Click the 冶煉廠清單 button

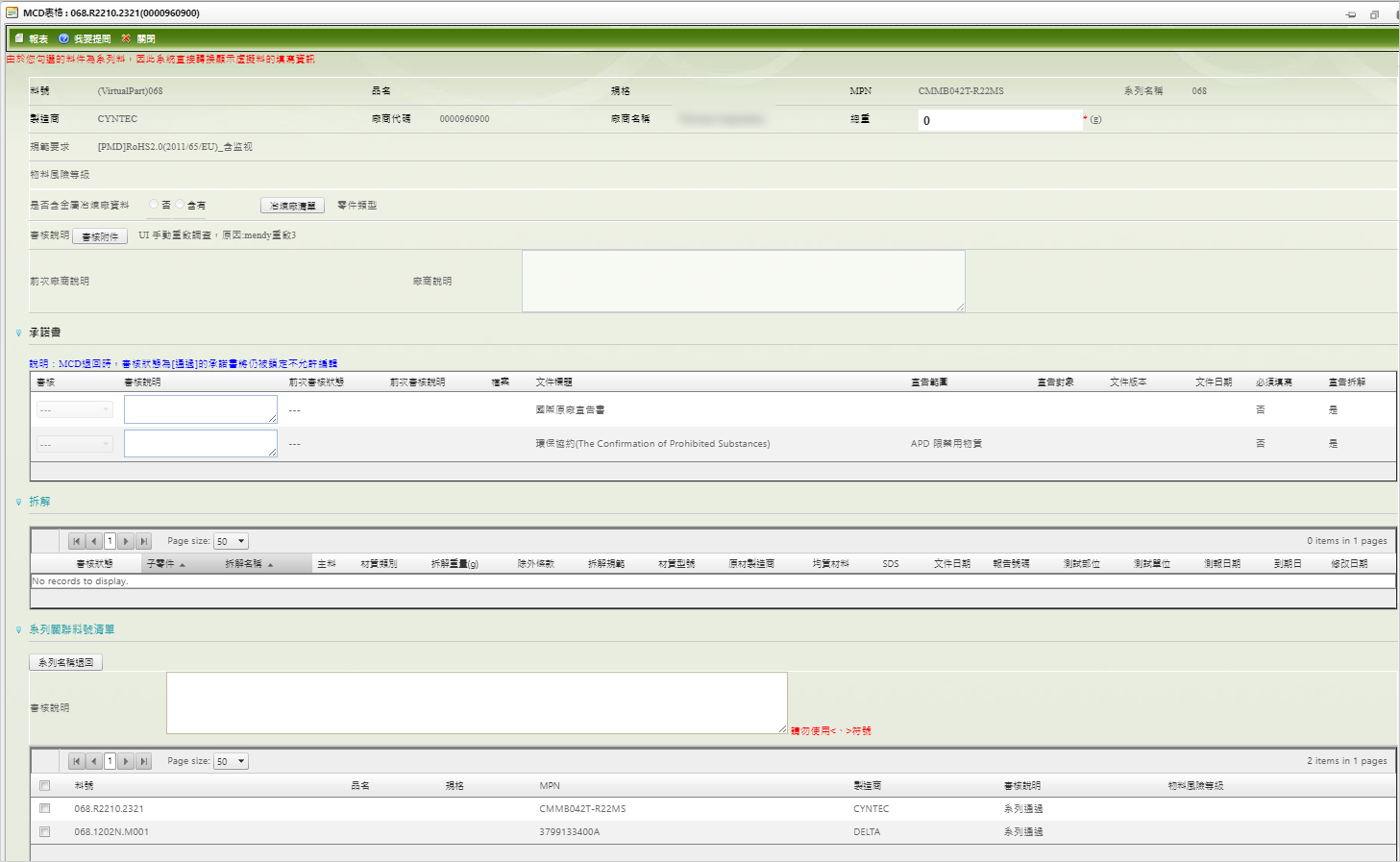click(x=292, y=206)
